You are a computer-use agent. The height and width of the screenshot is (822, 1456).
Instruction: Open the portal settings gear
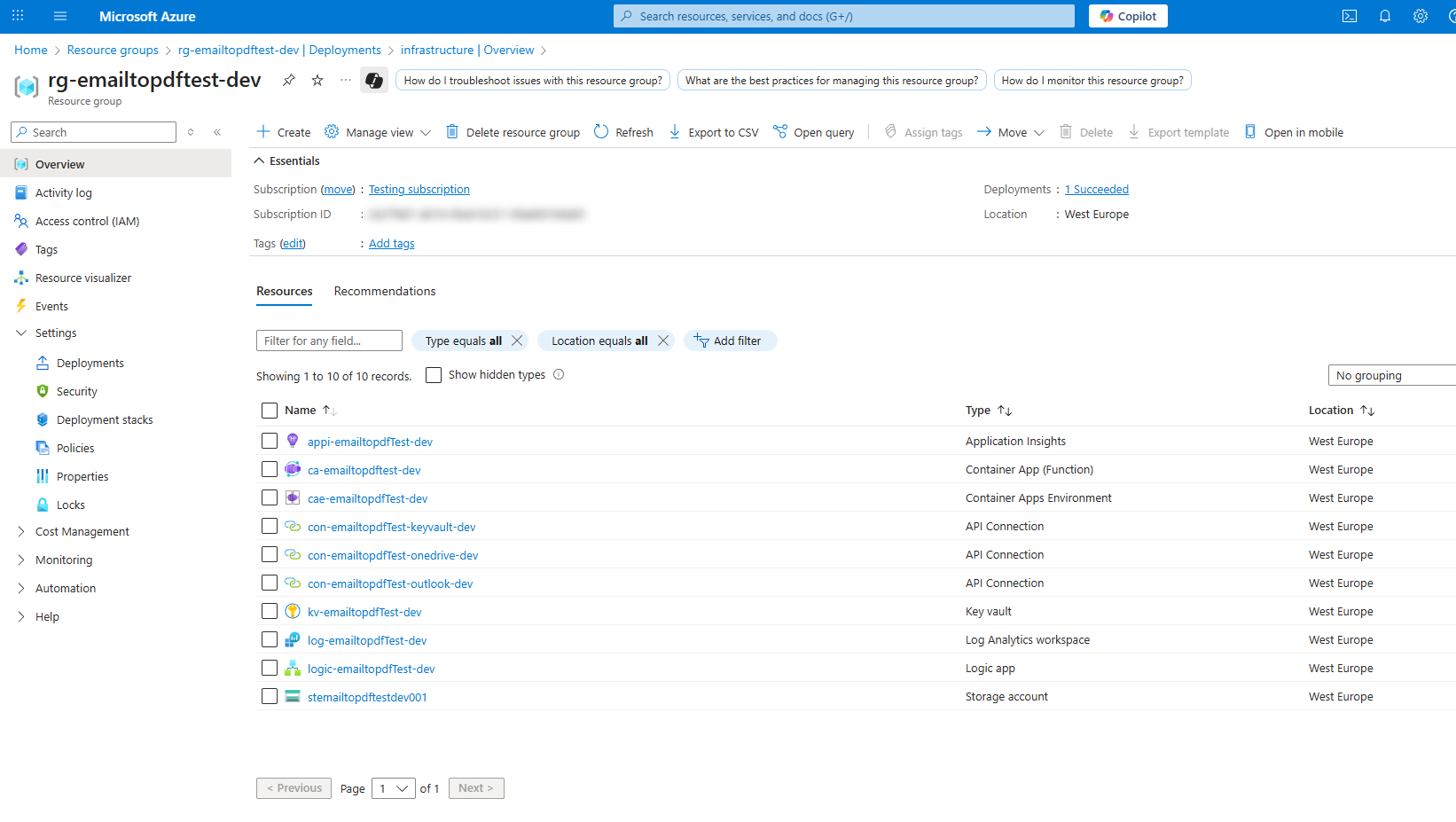tap(1421, 16)
